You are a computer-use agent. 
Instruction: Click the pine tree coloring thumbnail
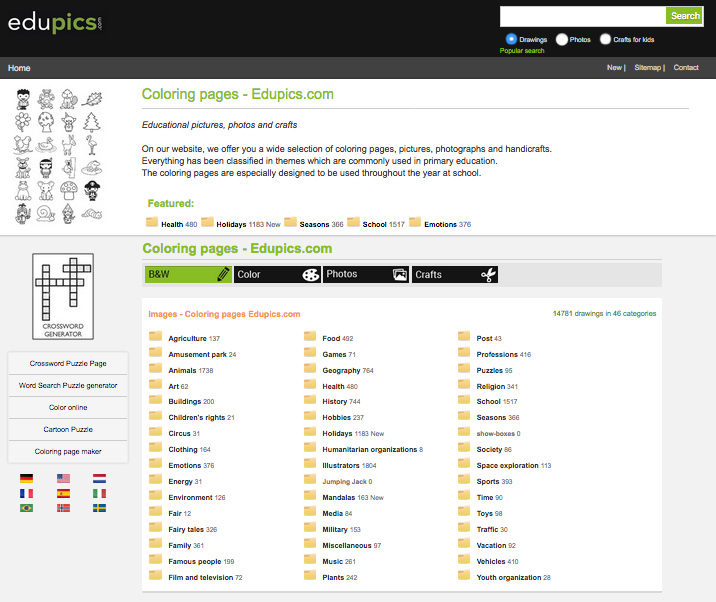pos(92,122)
